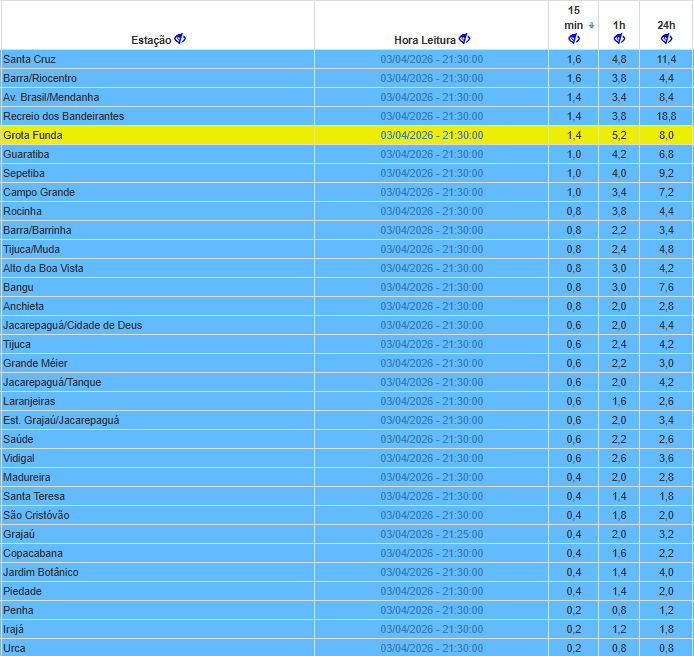This screenshot has width=694, height=656.
Task: Click Tijuca/Muda 24h value 4,8
Action: (666, 250)
